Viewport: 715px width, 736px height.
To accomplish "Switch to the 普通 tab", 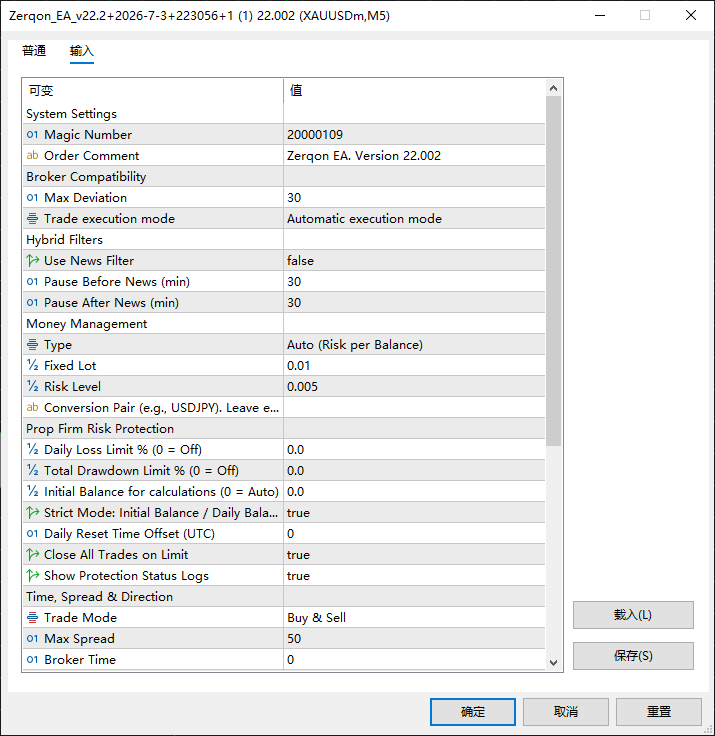I will pyautogui.click(x=34, y=51).
